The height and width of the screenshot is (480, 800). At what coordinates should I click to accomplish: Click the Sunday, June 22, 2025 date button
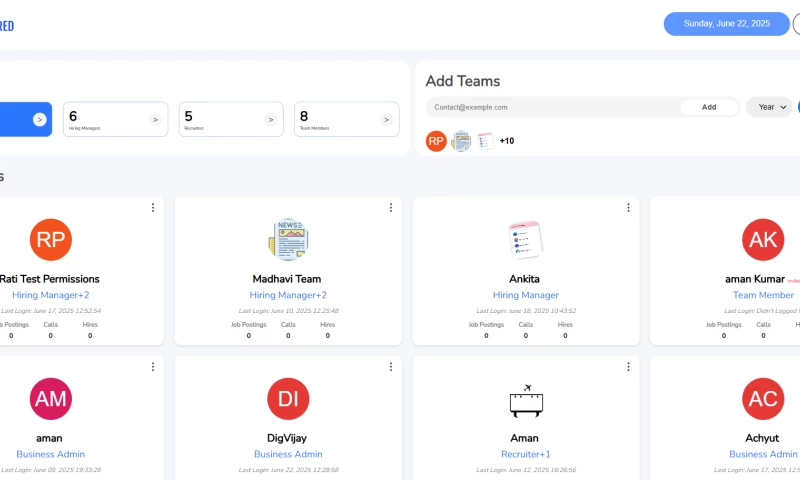click(726, 24)
